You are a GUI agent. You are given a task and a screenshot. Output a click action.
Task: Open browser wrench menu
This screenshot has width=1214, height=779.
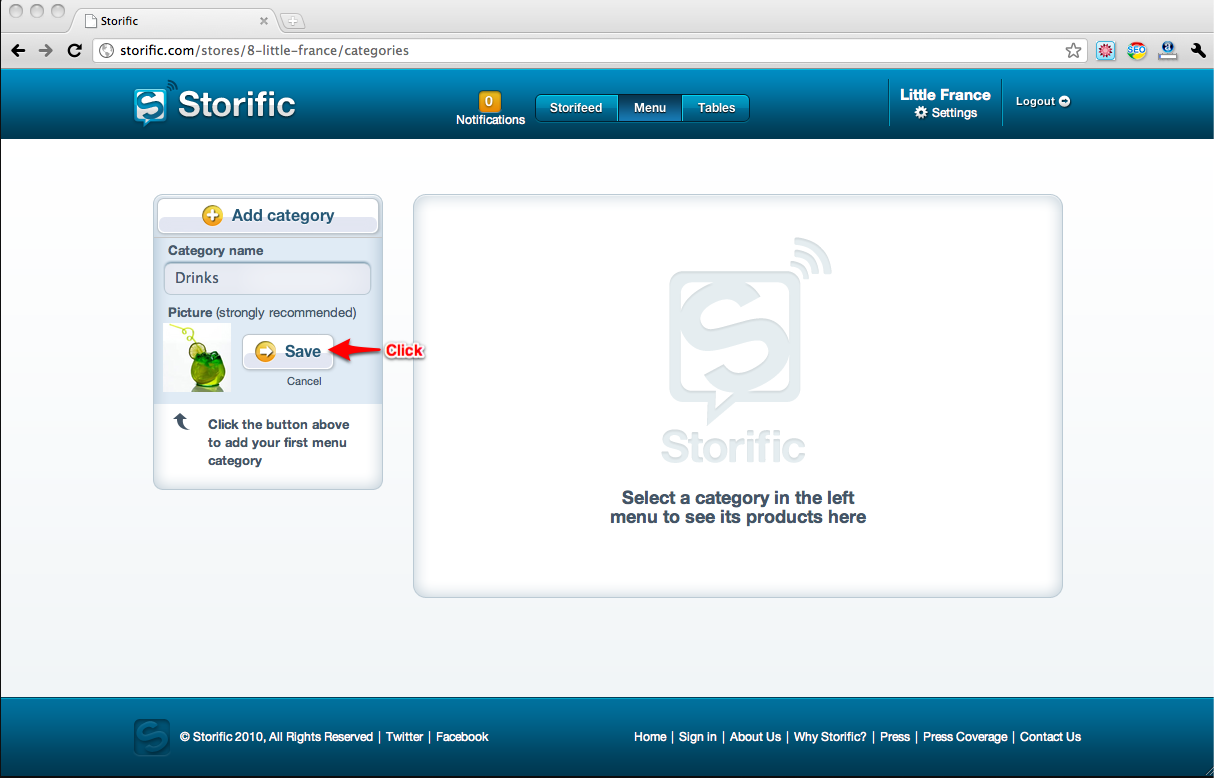pos(1198,50)
